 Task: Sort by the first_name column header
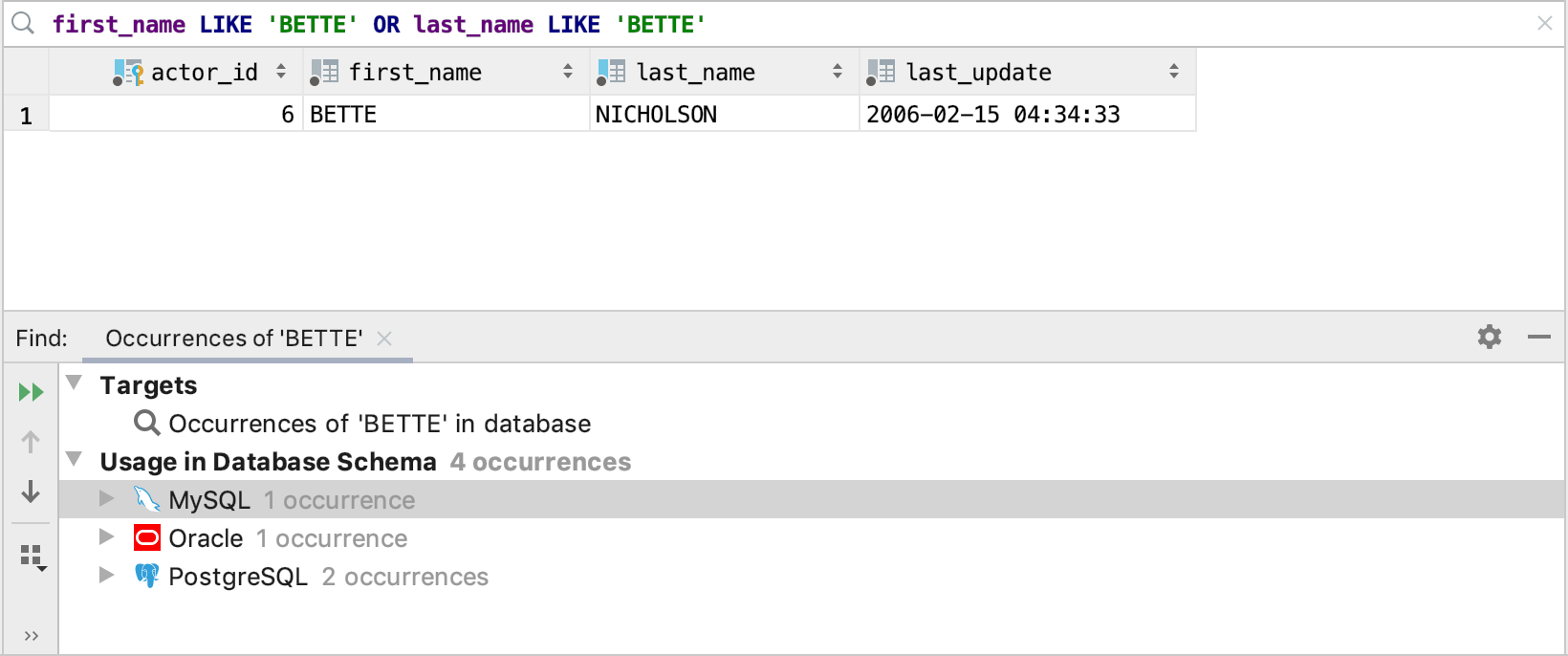coord(415,73)
